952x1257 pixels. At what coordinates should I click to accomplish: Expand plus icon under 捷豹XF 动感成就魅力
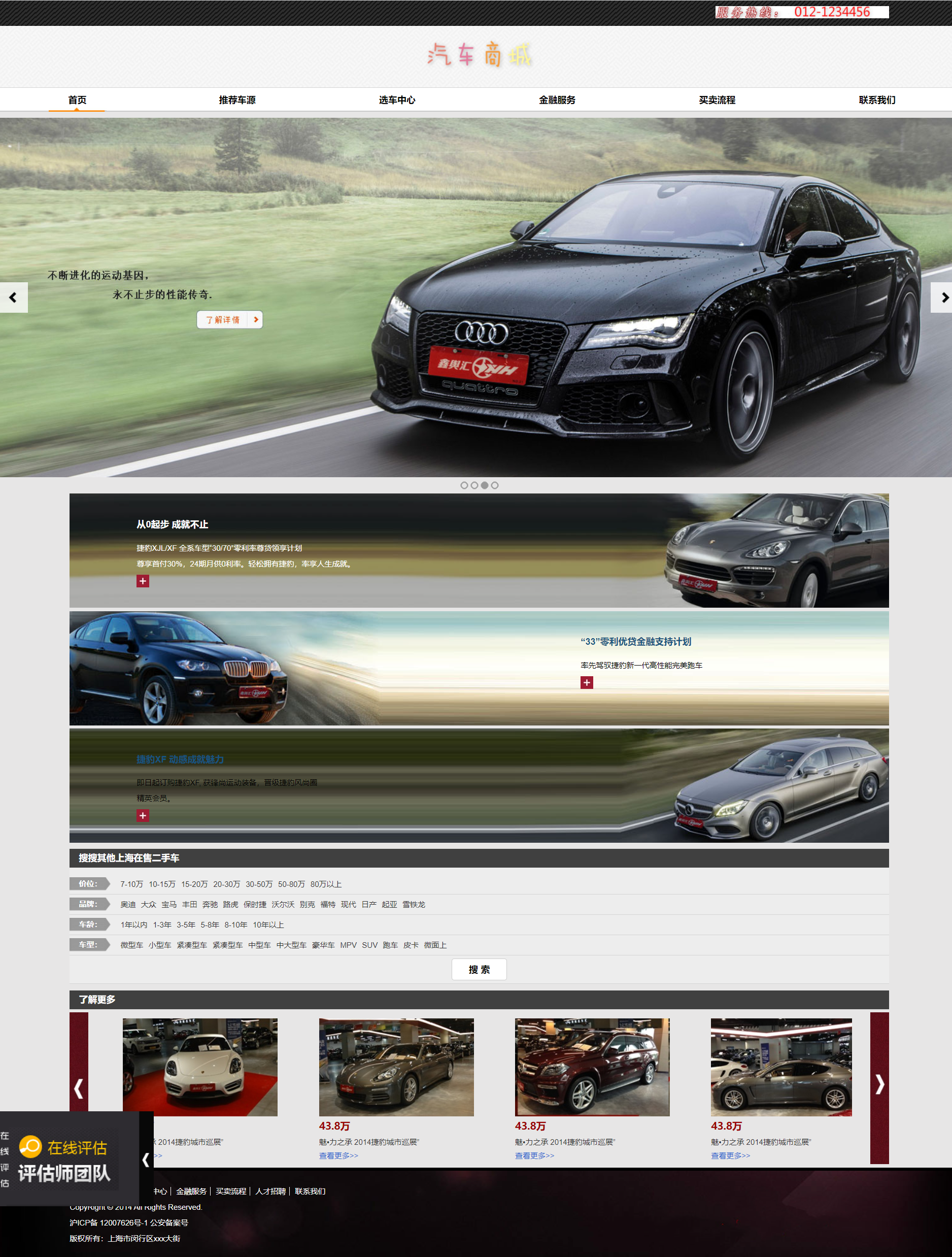pos(143,815)
